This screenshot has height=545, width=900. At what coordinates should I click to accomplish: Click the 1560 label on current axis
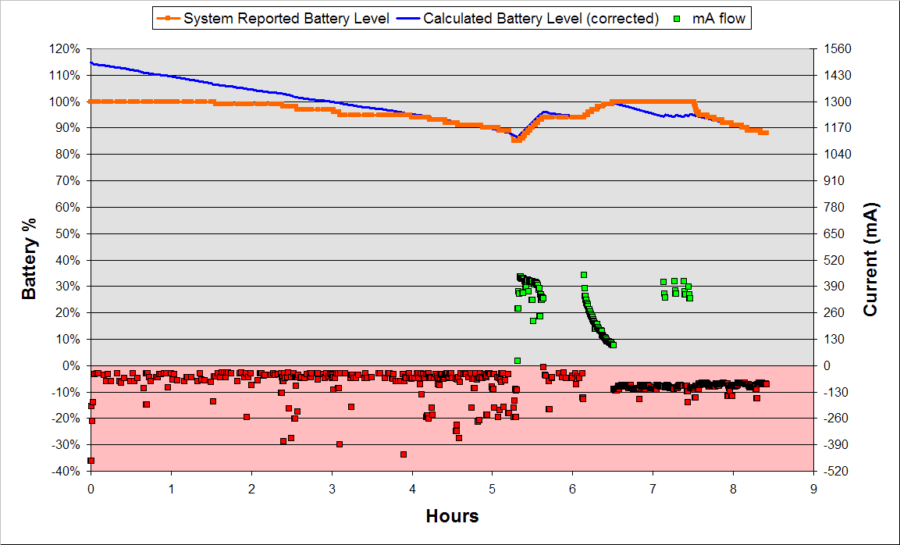837,49
